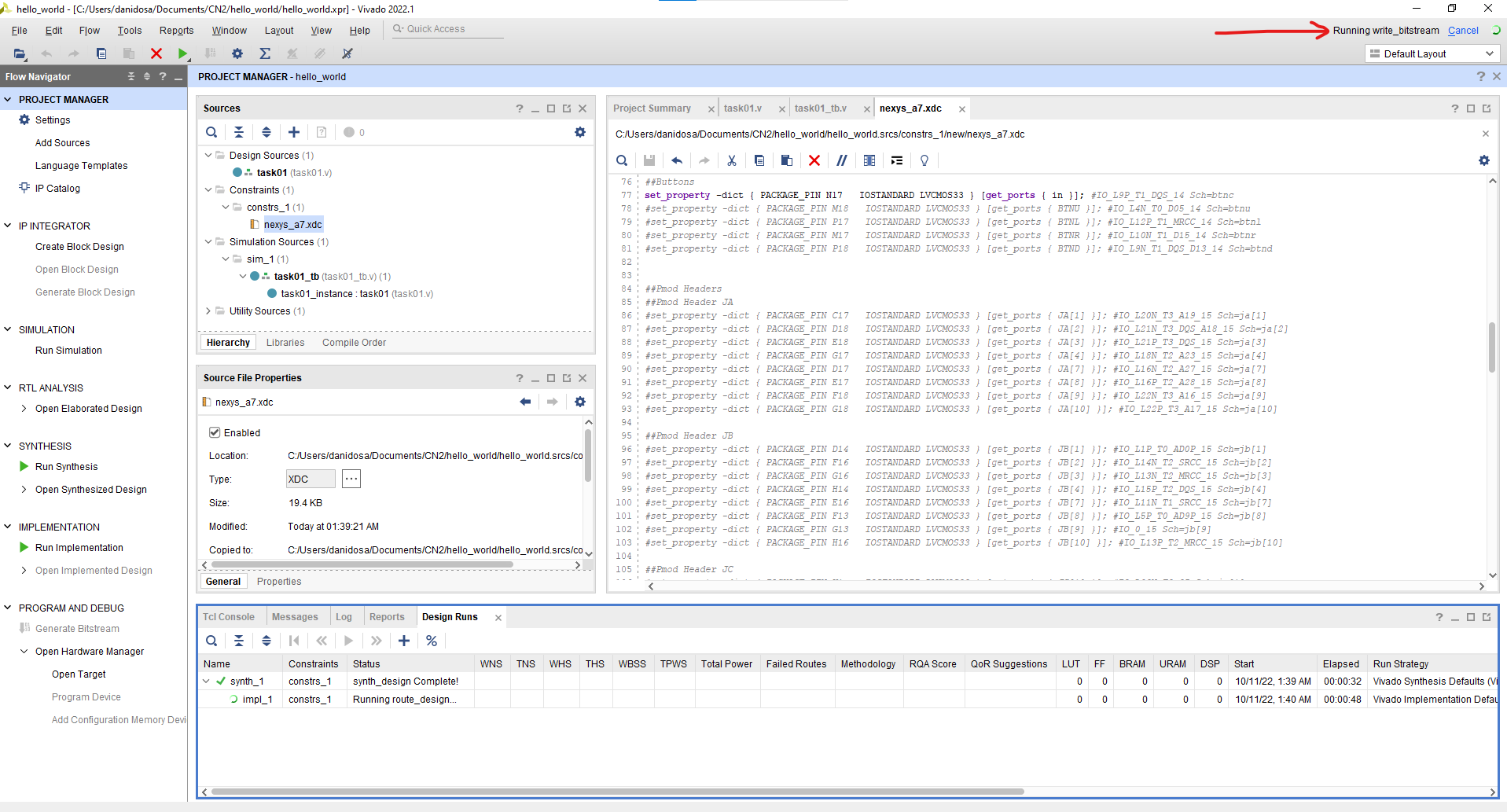The height and width of the screenshot is (812, 1507).
Task: Toggle the Enabled checkbox for nexys_a7.xdc
Action: 215,432
